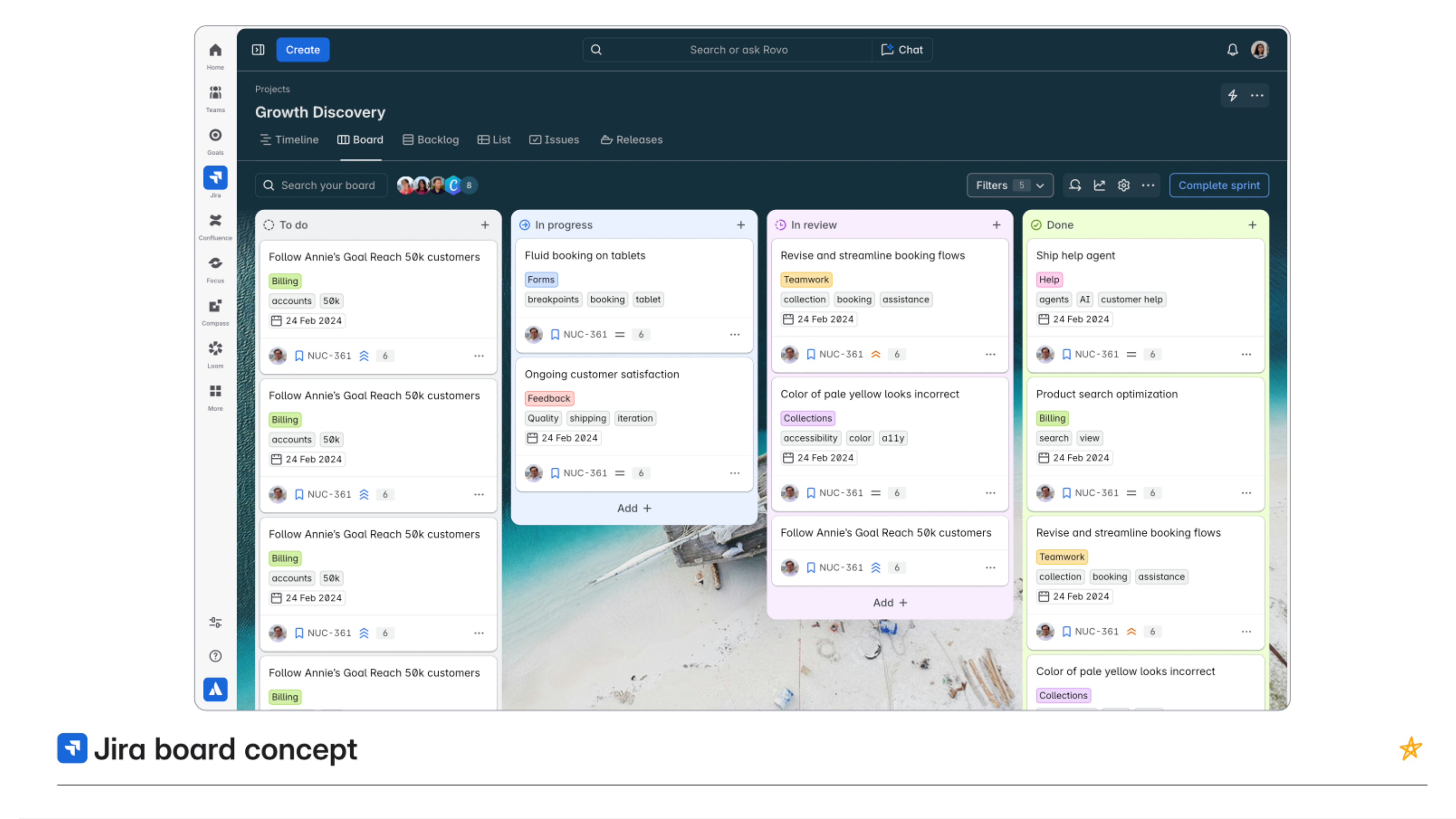
Task: Open the board toolbar more options ellipsis
Action: (1148, 185)
